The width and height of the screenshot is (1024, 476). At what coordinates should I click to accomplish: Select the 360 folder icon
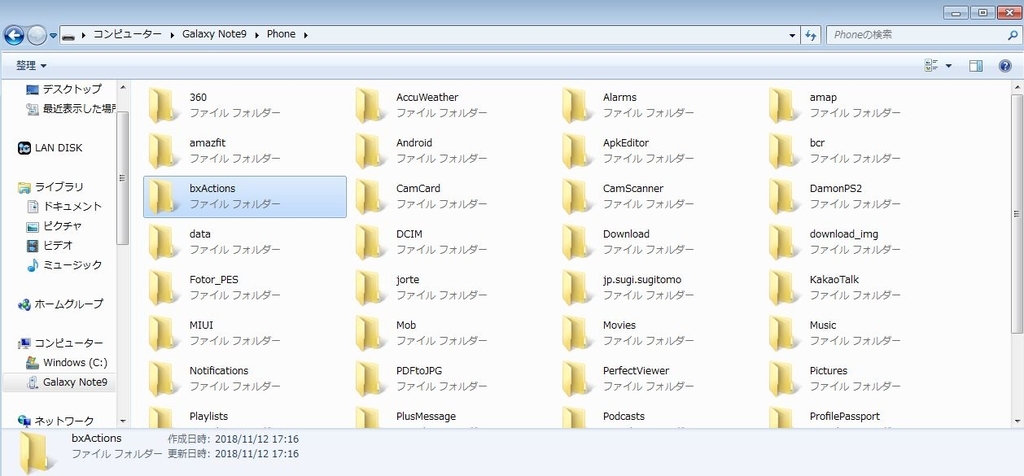(163, 104)
